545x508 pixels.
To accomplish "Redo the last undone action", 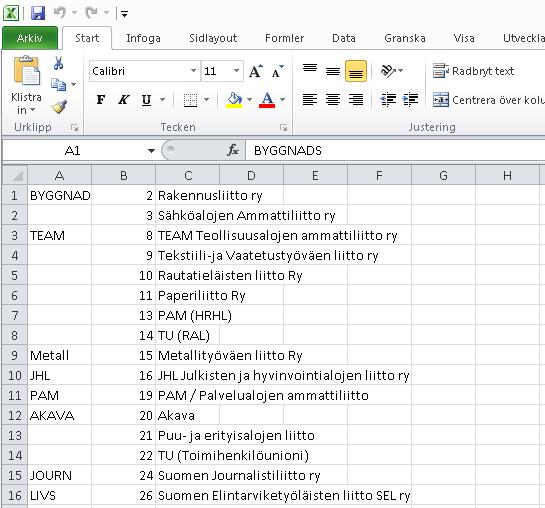I will click(91, 13).
